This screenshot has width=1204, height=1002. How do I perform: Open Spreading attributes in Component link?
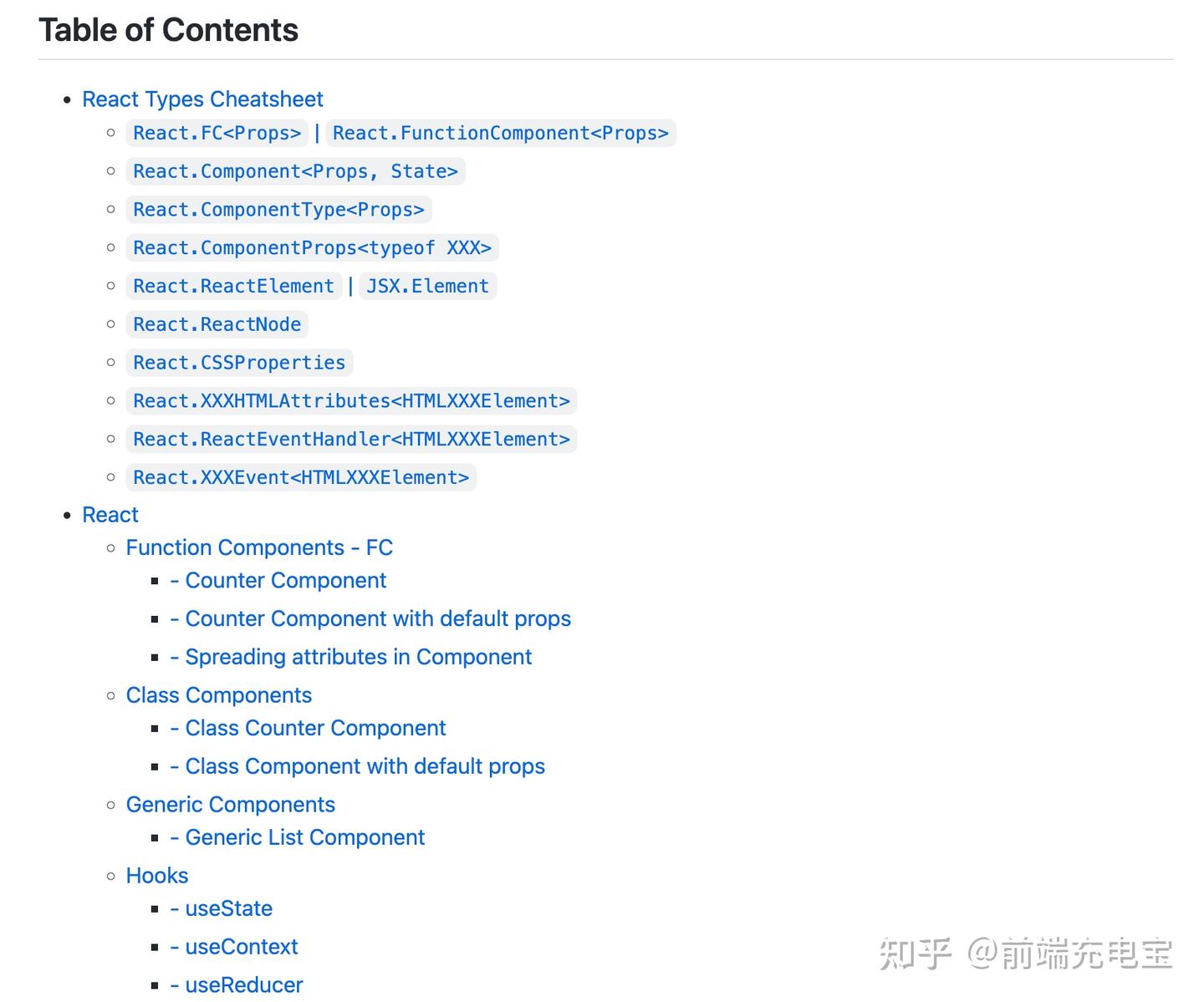(350, 658)
